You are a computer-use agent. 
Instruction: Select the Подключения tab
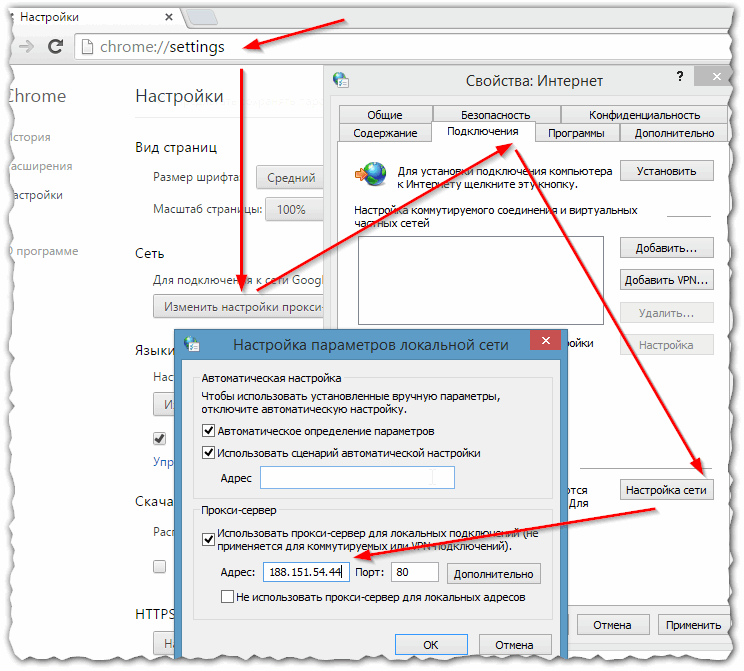(483, 131)
